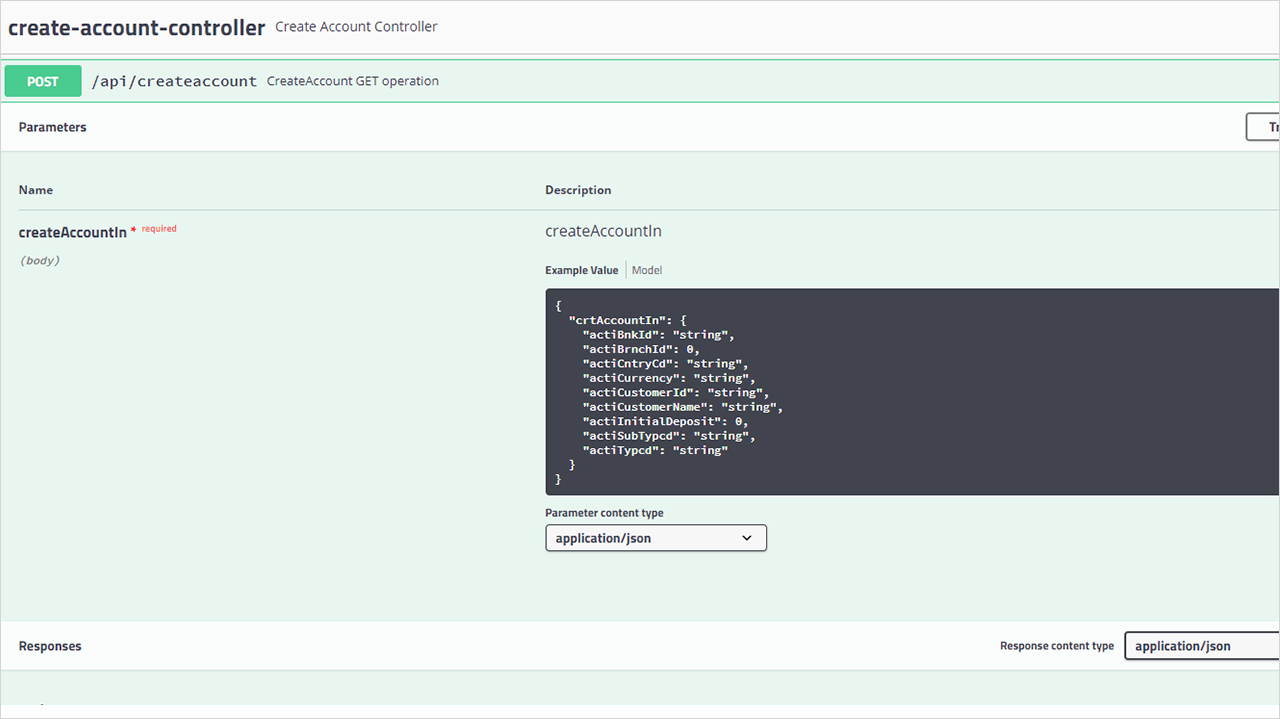Click the 'Responses' section heading
The height and width of the screenshot is (719, 1280).
[x=50, y=646]
